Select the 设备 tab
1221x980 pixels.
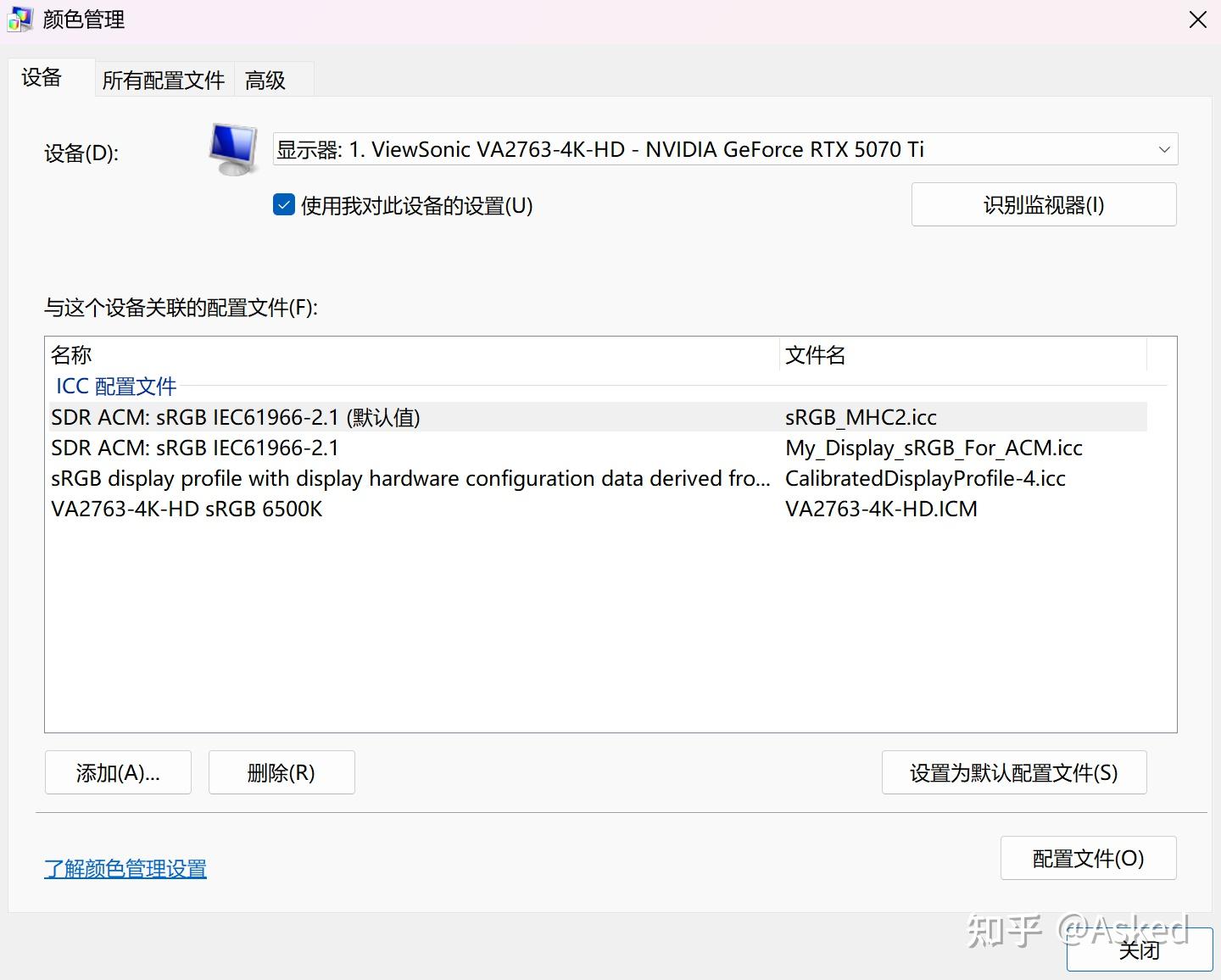point(41,77)
